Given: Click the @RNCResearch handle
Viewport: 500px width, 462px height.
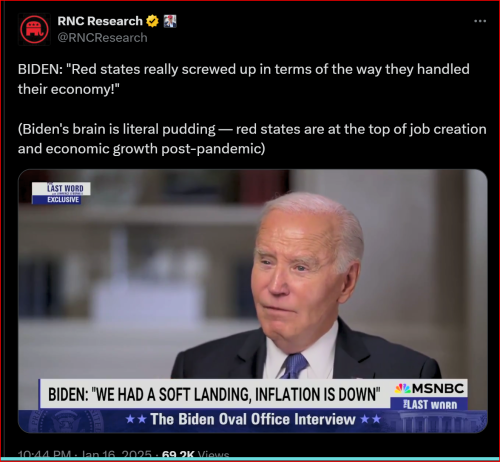Looking at the screenshot, I should (x=102, y=38).
